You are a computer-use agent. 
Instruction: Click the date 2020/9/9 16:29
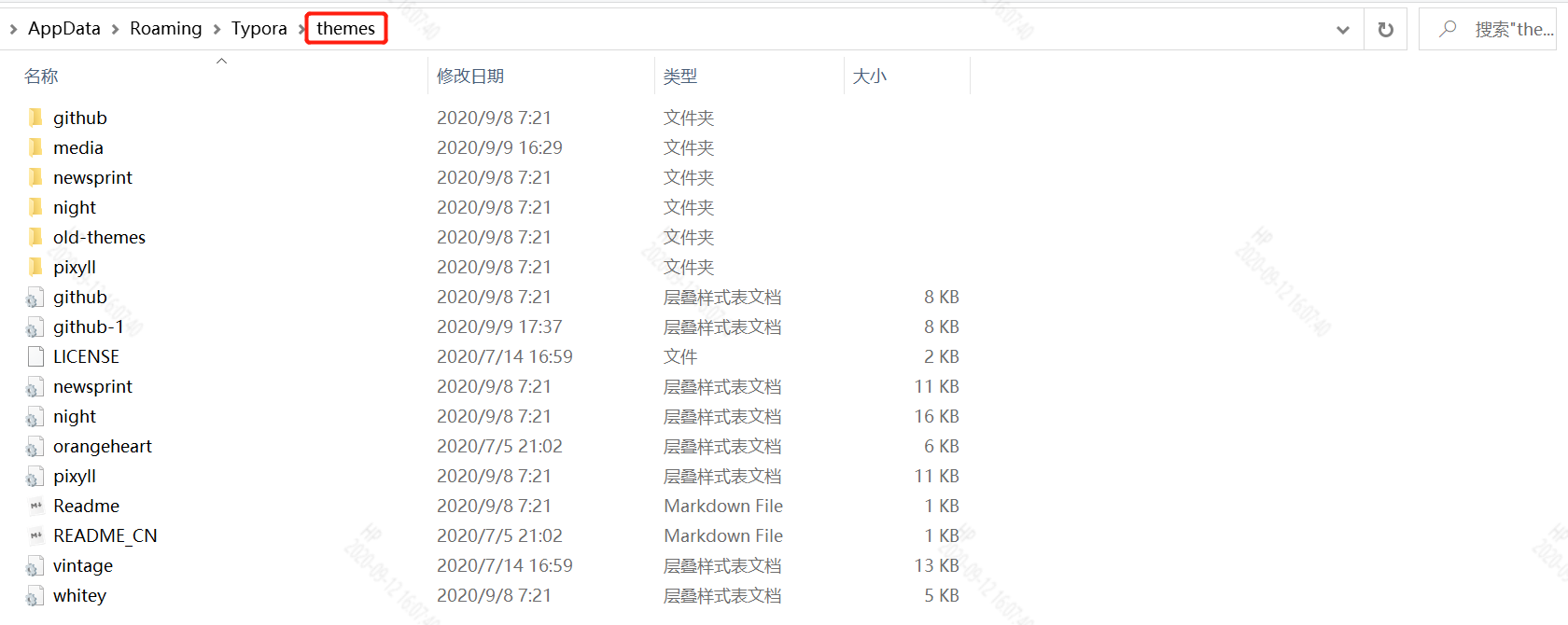(x=499, y=147)
